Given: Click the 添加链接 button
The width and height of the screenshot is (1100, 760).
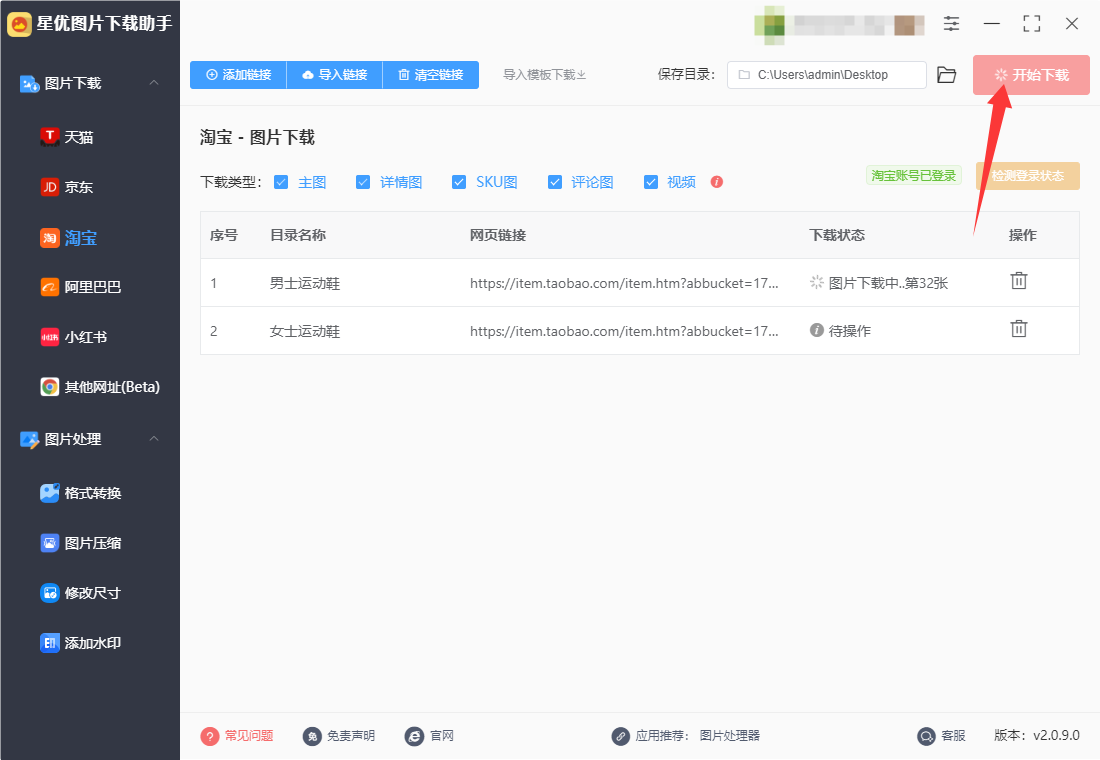Looking at the screenshot, I should 239,74.
